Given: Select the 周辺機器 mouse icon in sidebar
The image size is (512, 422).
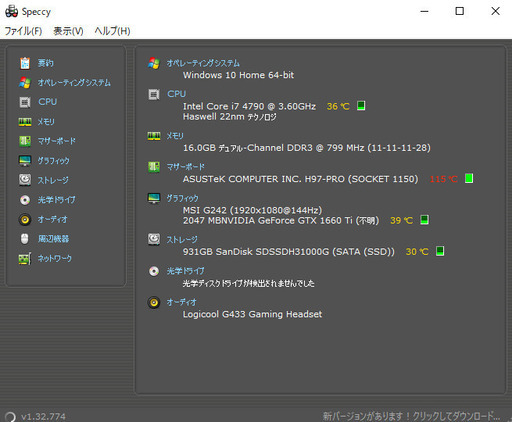Looking at the screenshot, I should 25,239.
